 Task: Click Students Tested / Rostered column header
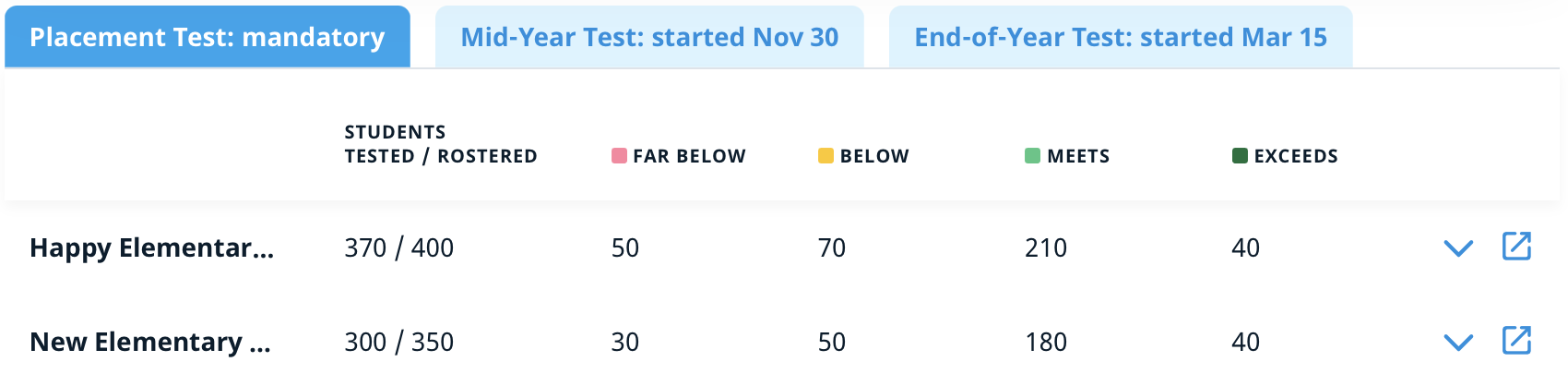pos(440,144)
